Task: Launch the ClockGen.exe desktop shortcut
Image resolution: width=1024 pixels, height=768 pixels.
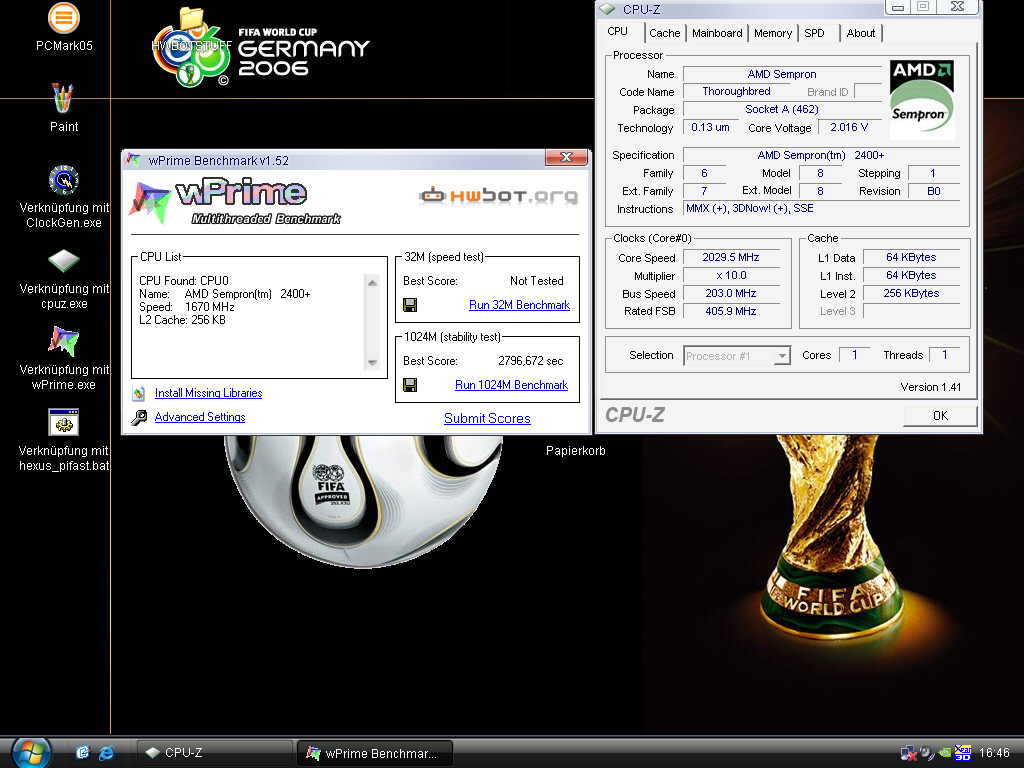Action: (x=63, y=196)
